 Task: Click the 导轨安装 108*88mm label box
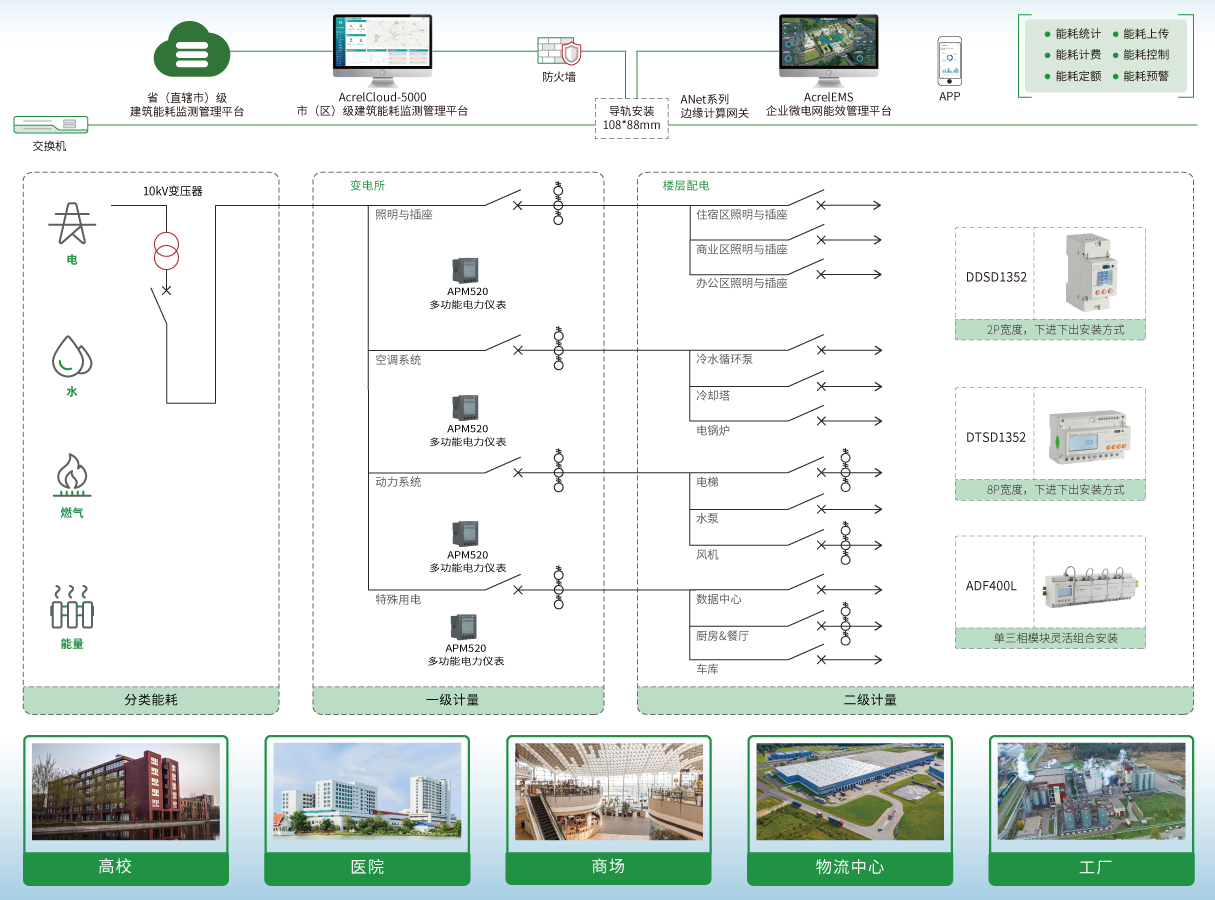pyautogui.click(x=631, y=118)
